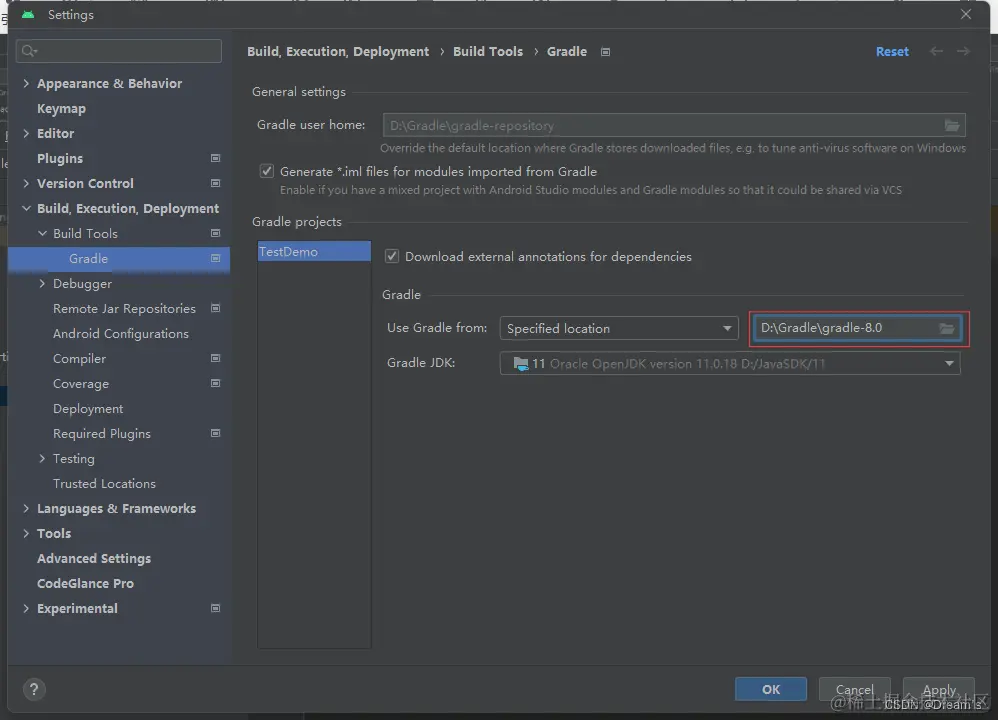Open CodeGlance Pro settings

point(85,583)
